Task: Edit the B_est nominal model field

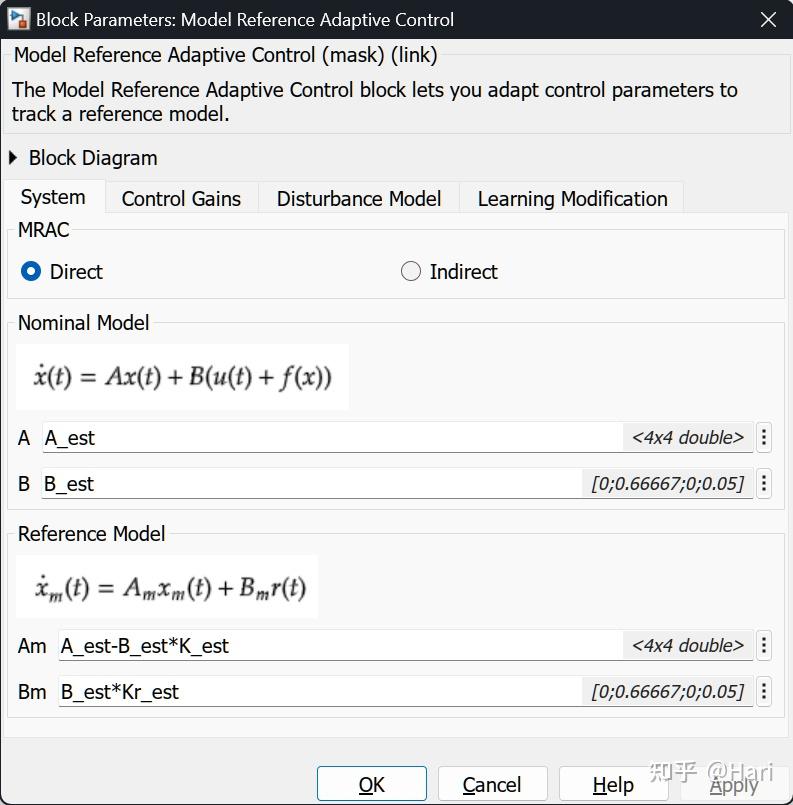Action: click(310, 484)
